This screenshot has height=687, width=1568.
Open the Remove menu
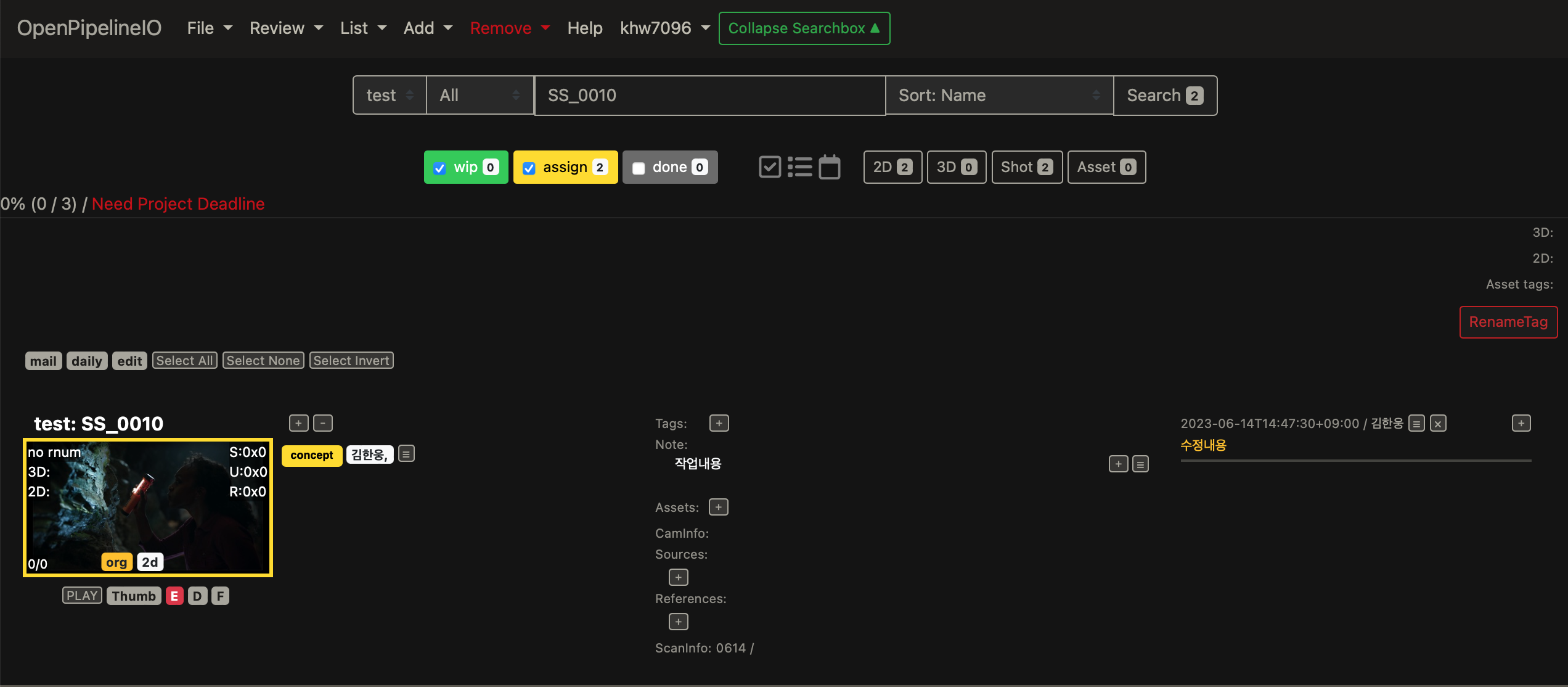click(509, 28)
